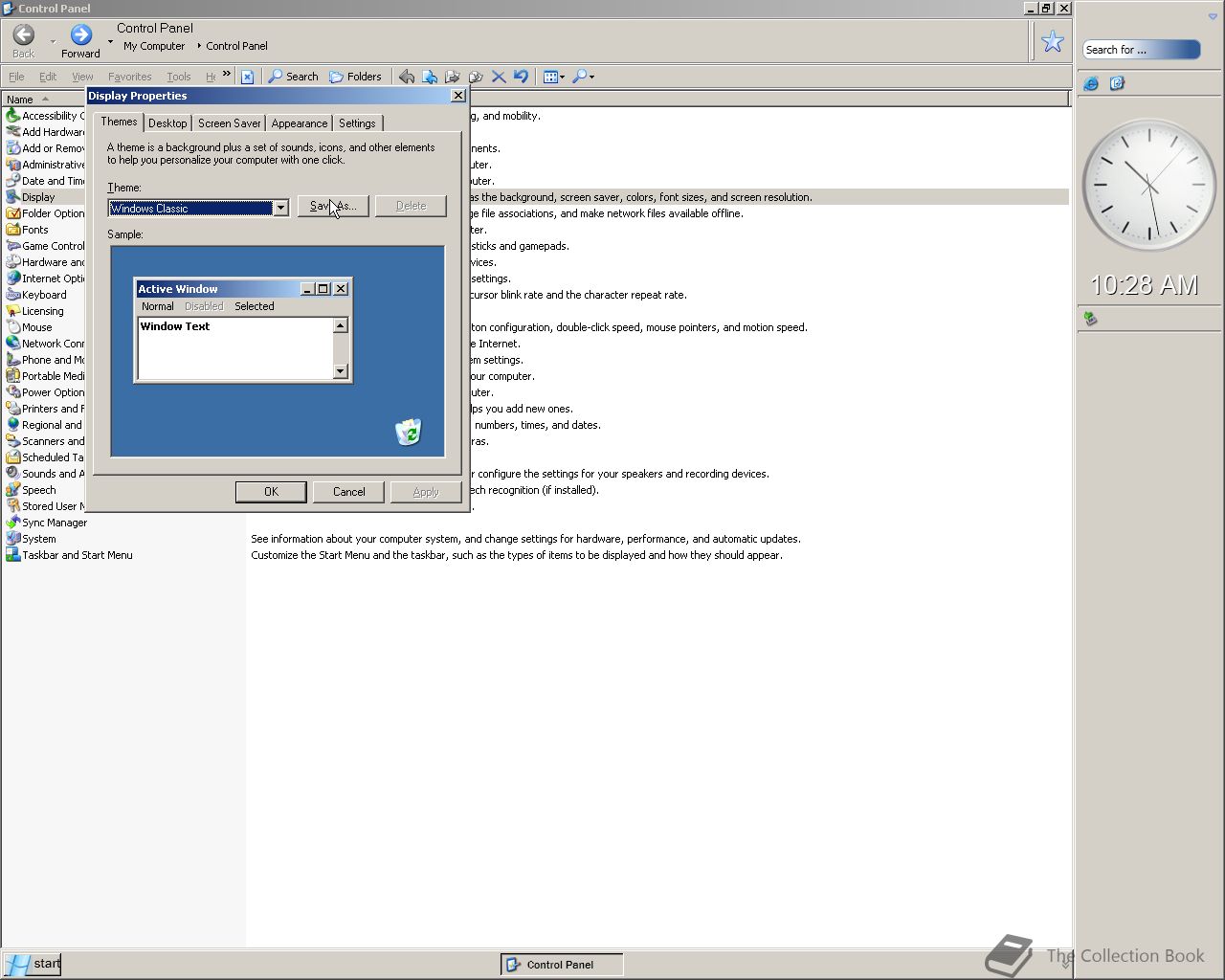Click the sample window scrollbar up arrow
This screenshot has width=1225, height=980.
pyautogui.click(x=340, y=325)
